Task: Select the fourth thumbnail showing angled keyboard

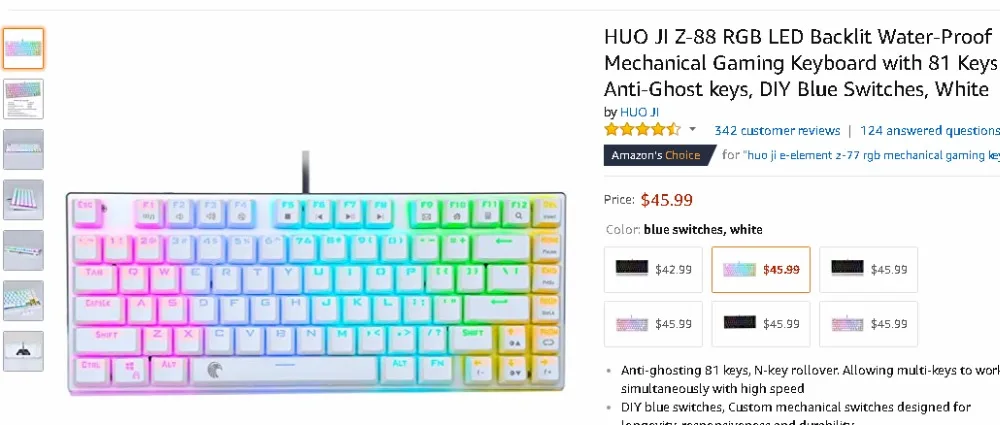Action: pos(23,200)
